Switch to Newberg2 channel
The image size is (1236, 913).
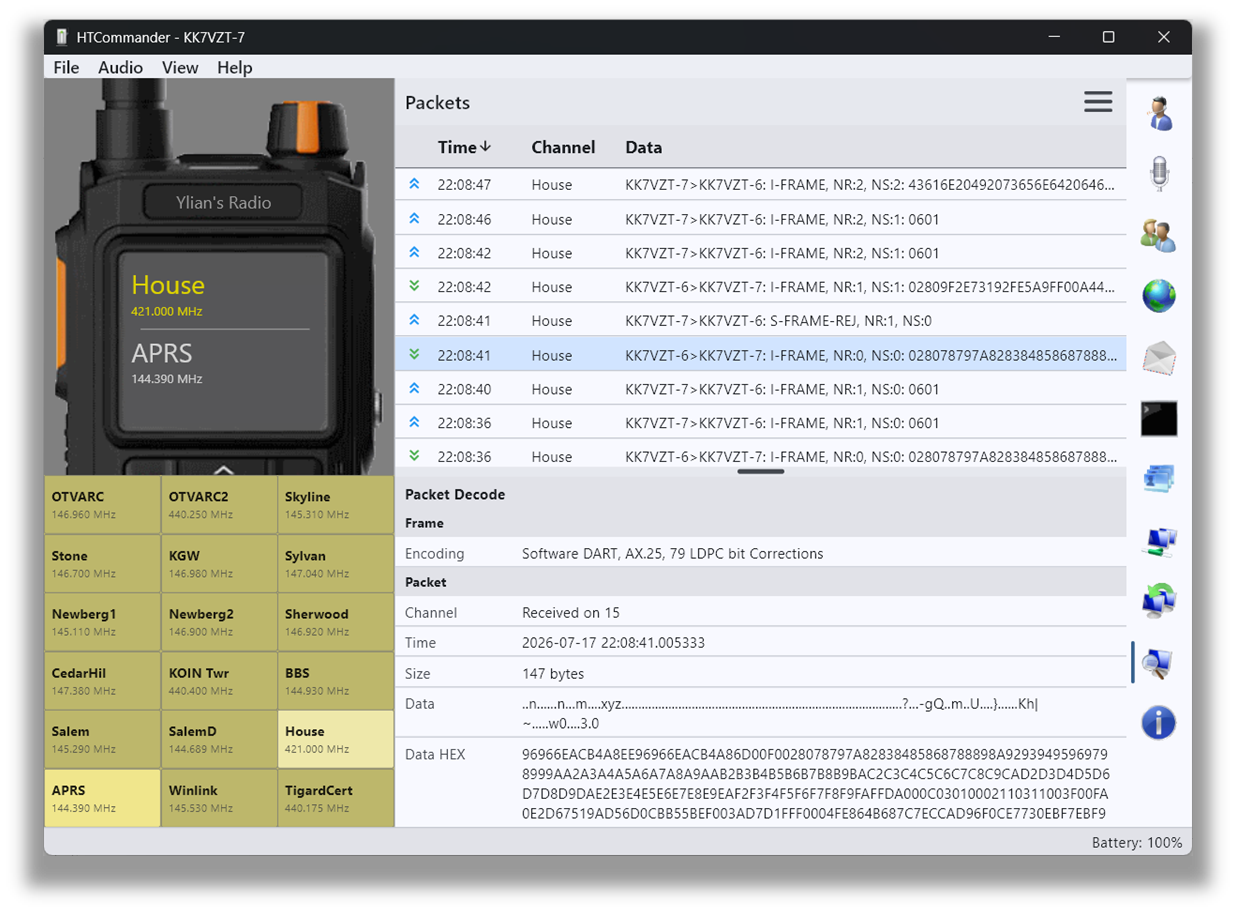[x=219, y=623]
